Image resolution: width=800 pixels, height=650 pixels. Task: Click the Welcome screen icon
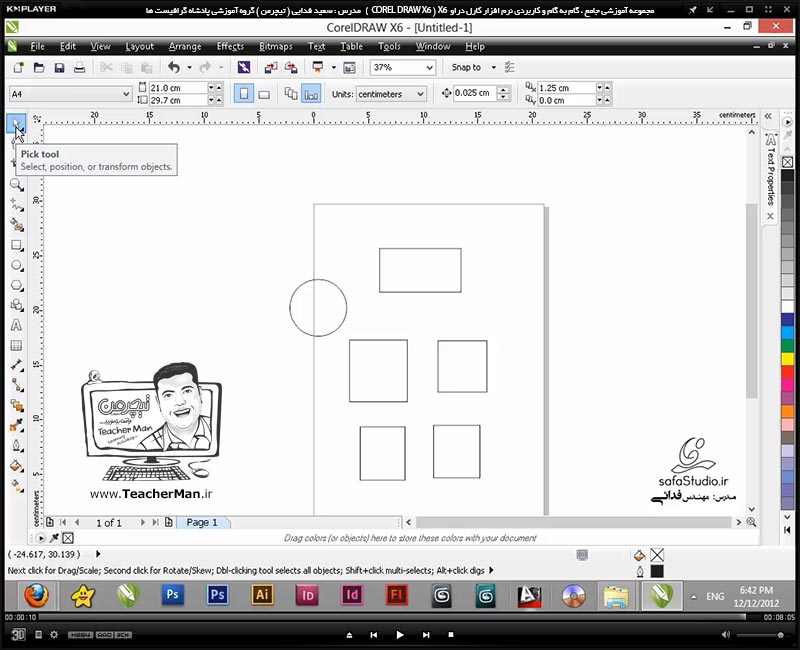[349, 67]
